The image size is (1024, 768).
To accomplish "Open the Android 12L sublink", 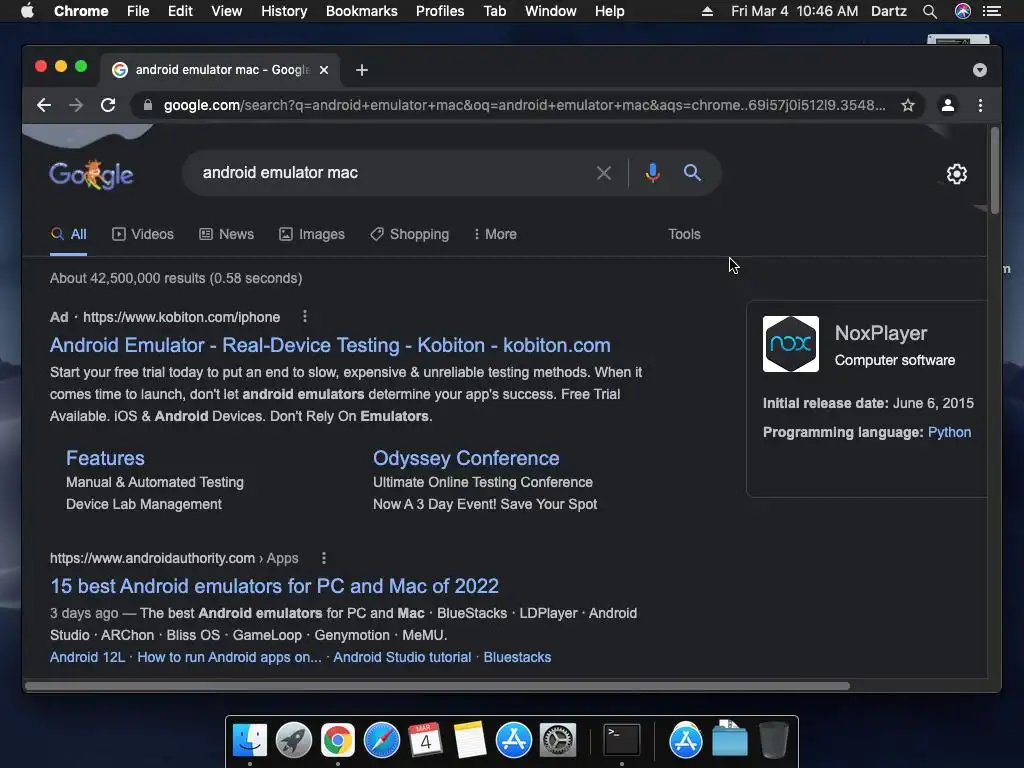I will [88, 657].
